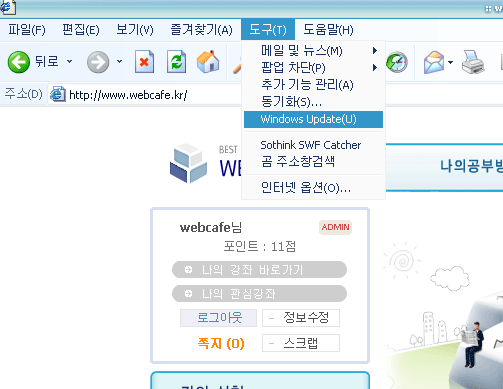Viewport: 503px width, 389px height.
Task: Refresh the page with green arrows icon
Action: (176, 62)
